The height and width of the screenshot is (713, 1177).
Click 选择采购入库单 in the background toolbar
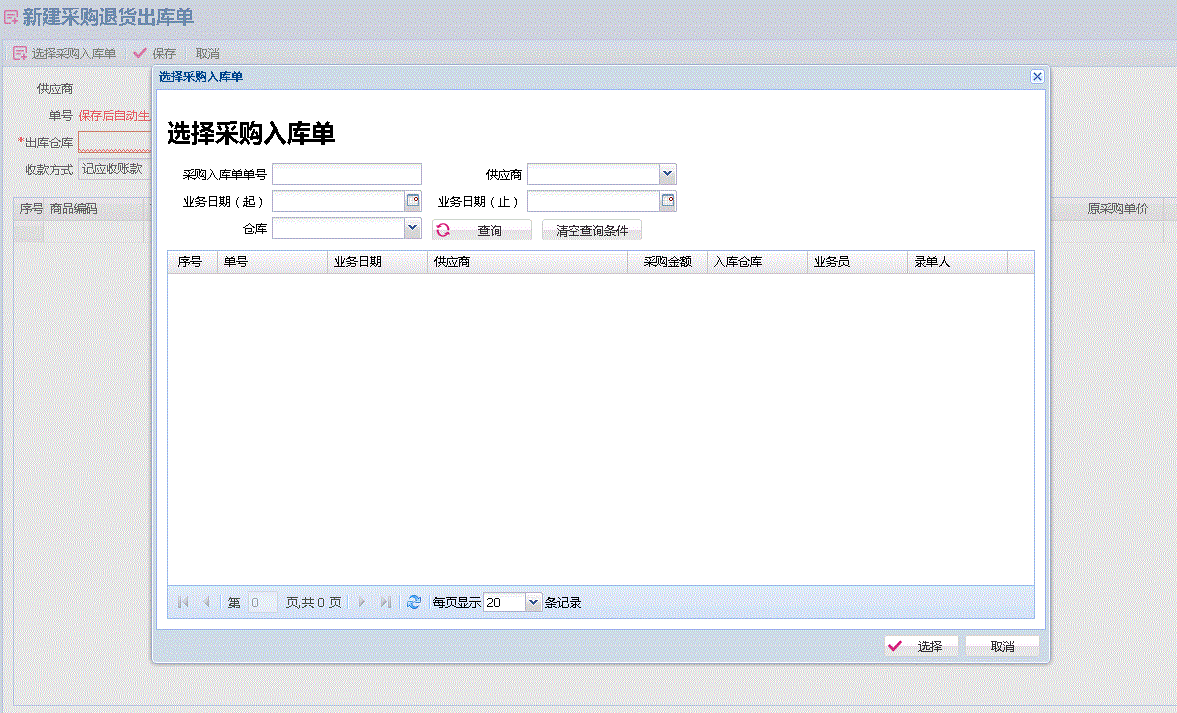[65, 53]
